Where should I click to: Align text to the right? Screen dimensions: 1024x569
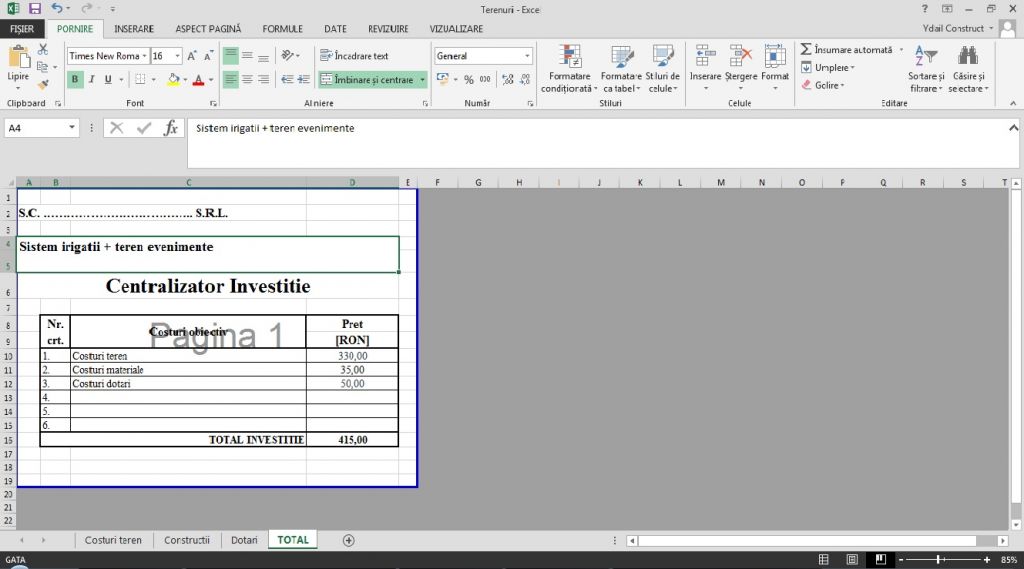(x=263, y=80)
